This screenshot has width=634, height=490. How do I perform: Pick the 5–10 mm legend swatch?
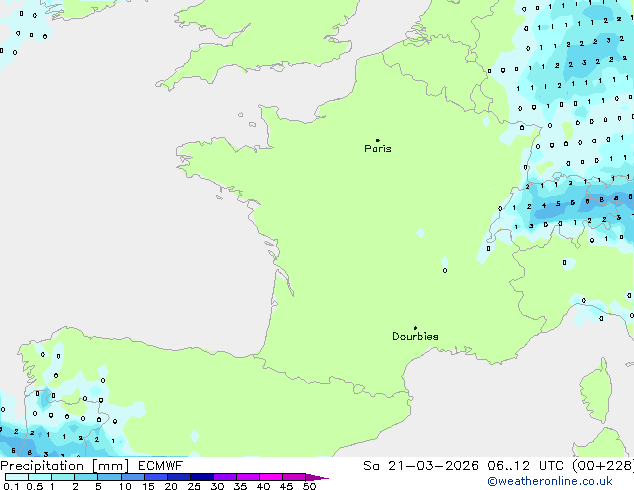(x=109, y=477)
